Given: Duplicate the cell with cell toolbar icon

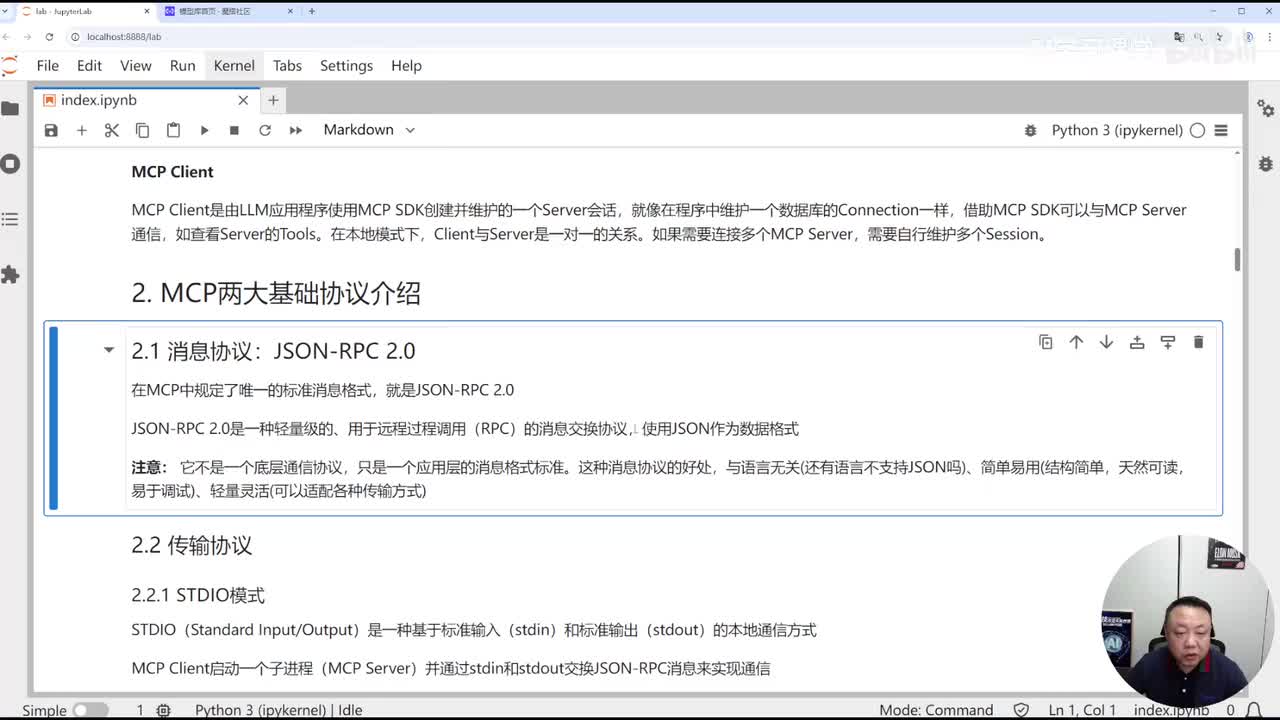Looking at the screenshot, I should tap(1046, 342).
